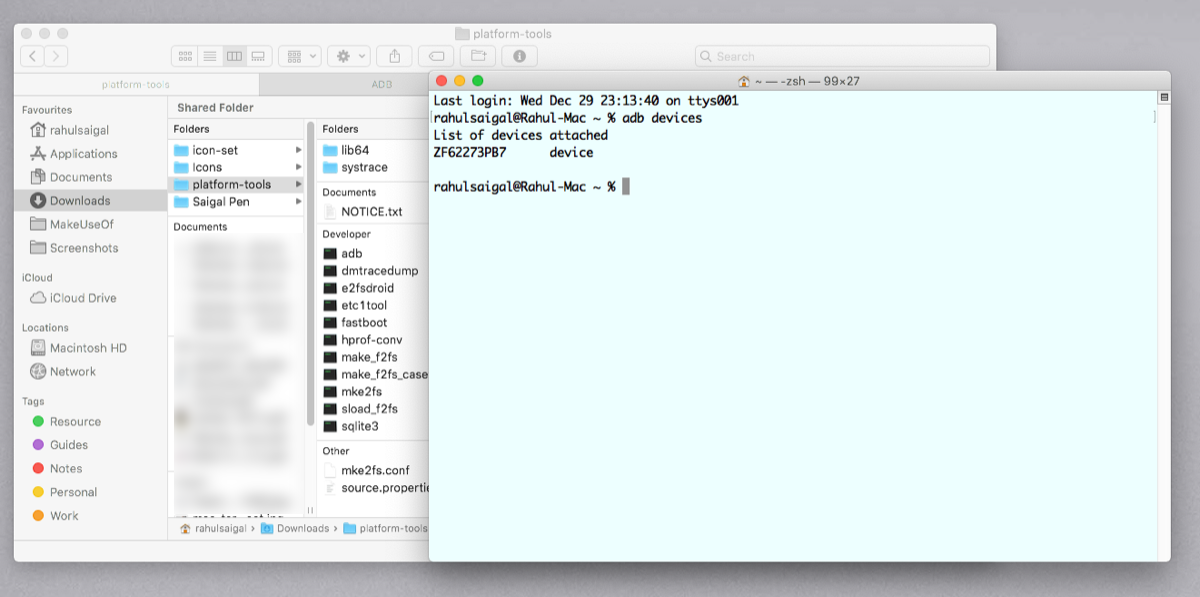Expand the Saigal Pen folder arrow
The image size is (1200, 597).
click(298, 202)
